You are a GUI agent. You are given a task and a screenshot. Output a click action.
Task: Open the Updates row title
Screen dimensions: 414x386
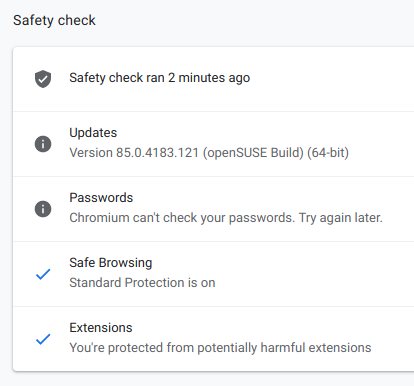coord(93,133)
